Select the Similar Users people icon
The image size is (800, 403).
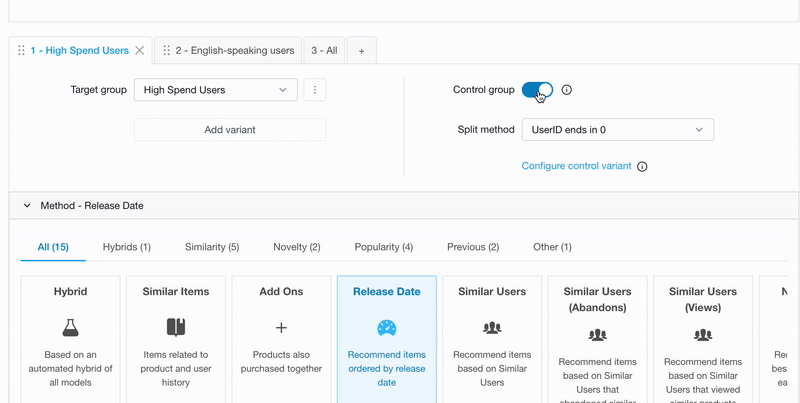click(x=492, y=328)
